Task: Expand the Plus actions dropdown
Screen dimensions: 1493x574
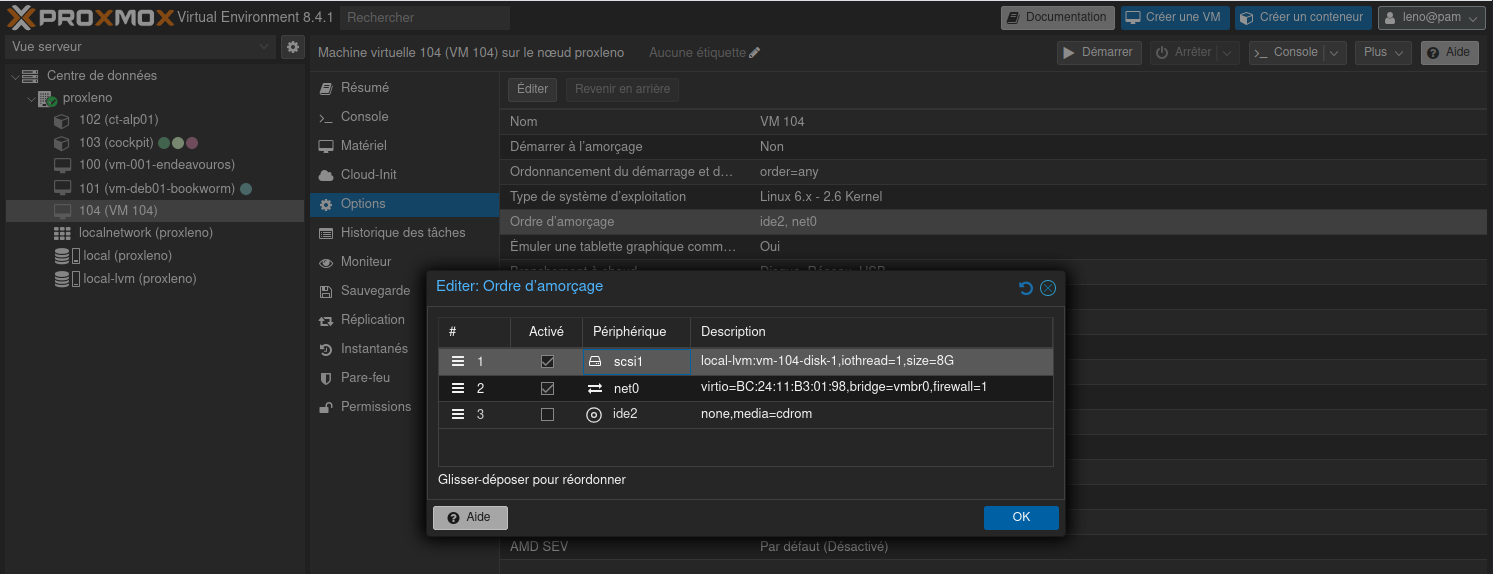Action: tap(1383, 53)
